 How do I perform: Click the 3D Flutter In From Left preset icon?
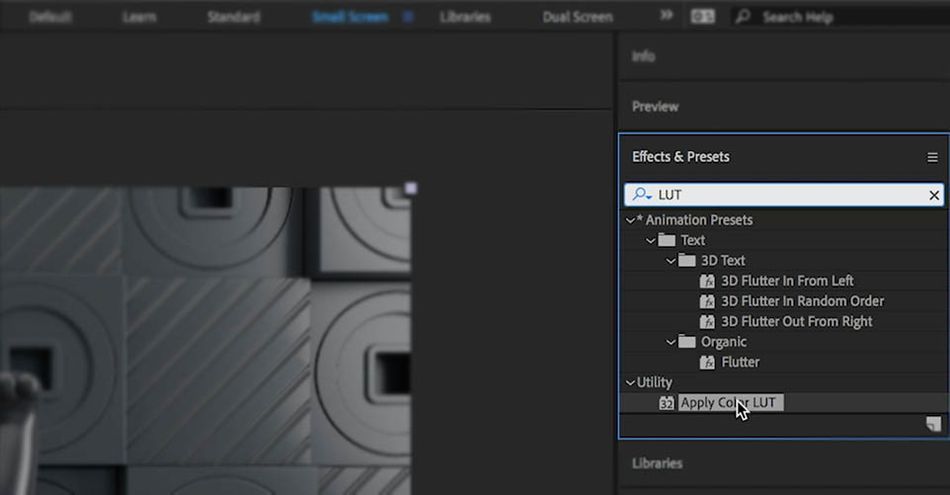point(707,281)
